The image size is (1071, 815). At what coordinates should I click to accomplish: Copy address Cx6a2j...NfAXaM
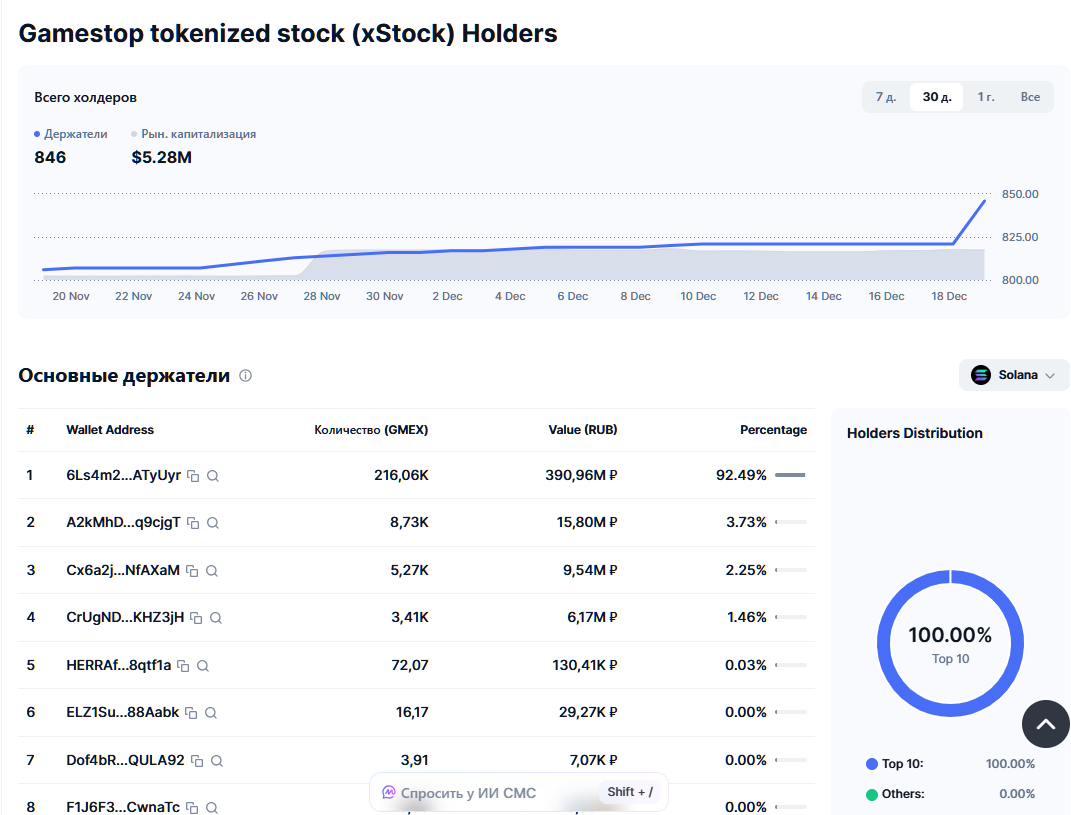pyautogui.click(x=192, y=571)
